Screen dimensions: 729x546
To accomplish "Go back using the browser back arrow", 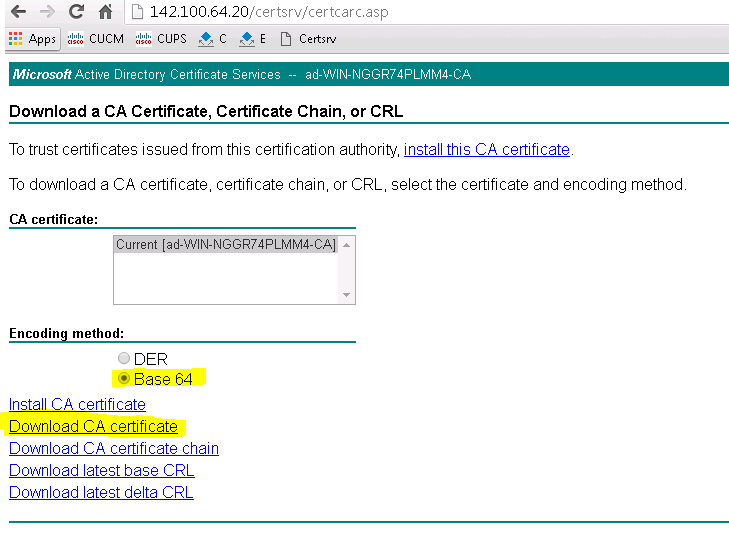I will [18, 11].
